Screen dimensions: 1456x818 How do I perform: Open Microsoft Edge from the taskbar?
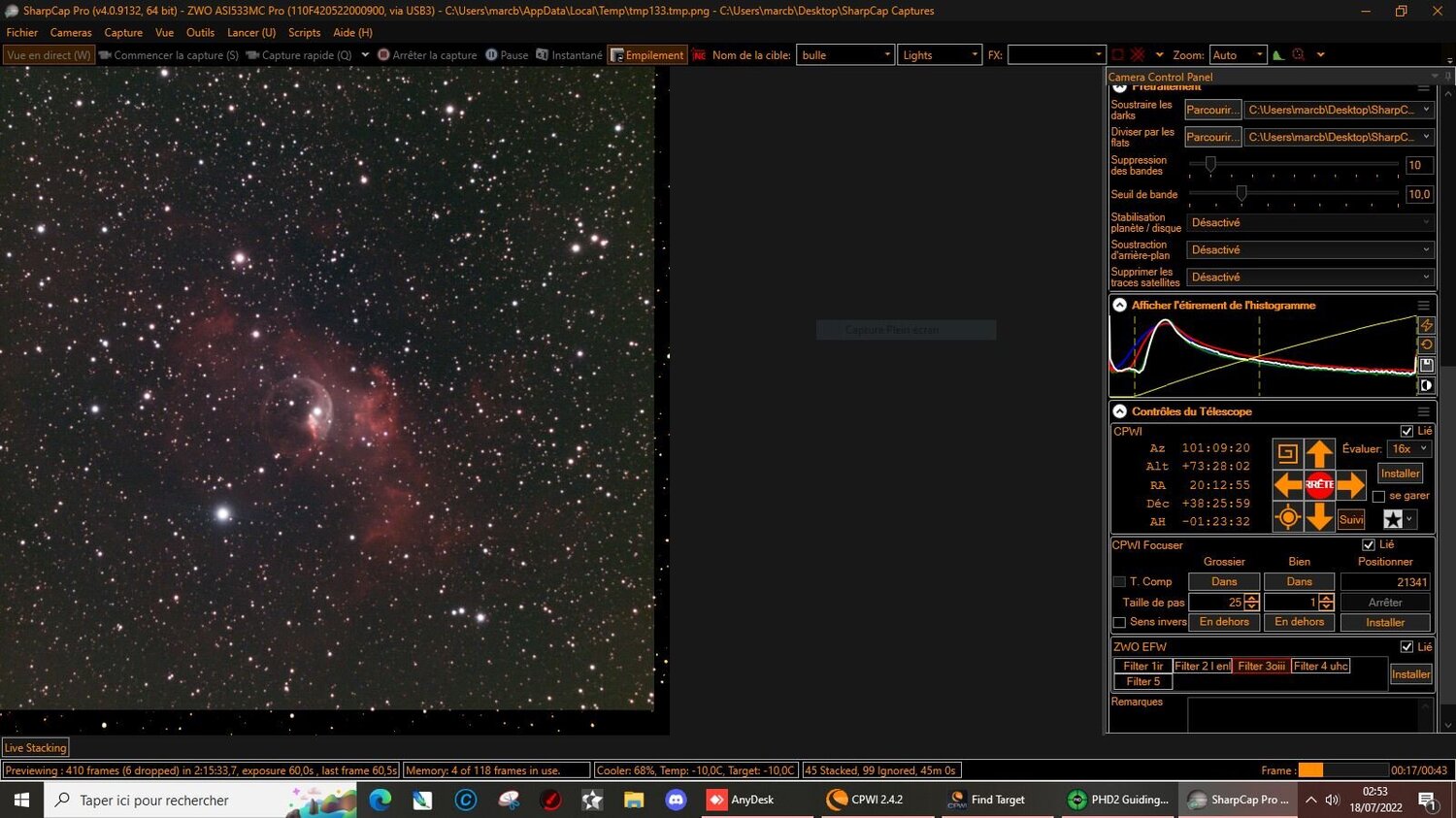[x=380, y=800]
